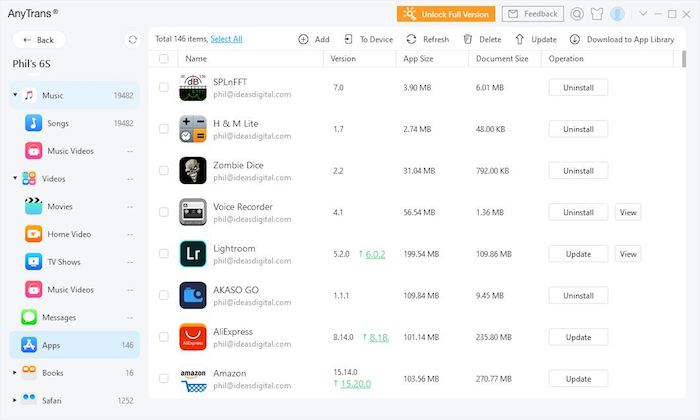700x420 pixels.
Task: Click the AKASO GO camera icon
Action: [193, 295]
